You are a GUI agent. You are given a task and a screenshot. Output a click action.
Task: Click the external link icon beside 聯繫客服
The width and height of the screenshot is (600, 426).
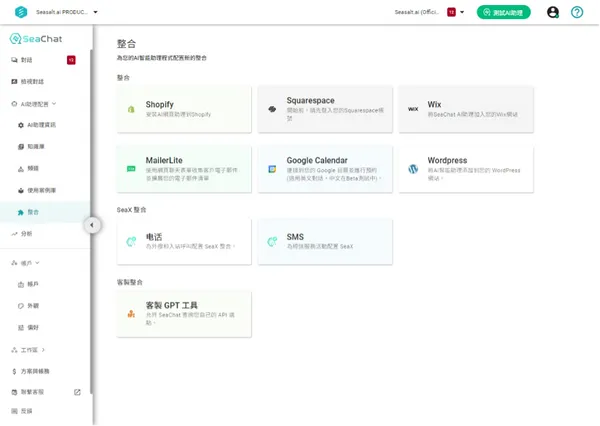pyautogui.click(x=77, y=392)
